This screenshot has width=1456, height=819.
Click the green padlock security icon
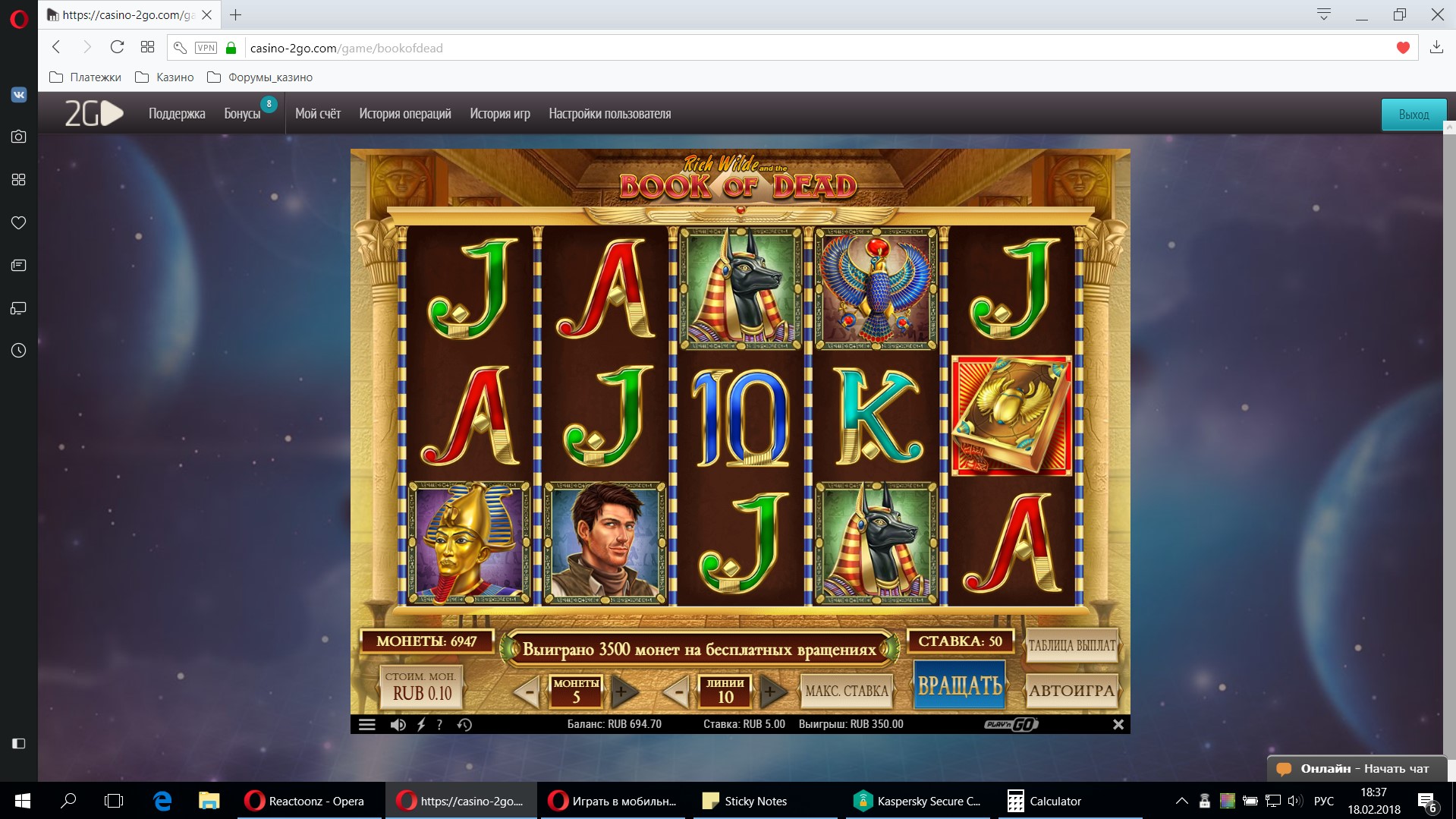[231, 48]
